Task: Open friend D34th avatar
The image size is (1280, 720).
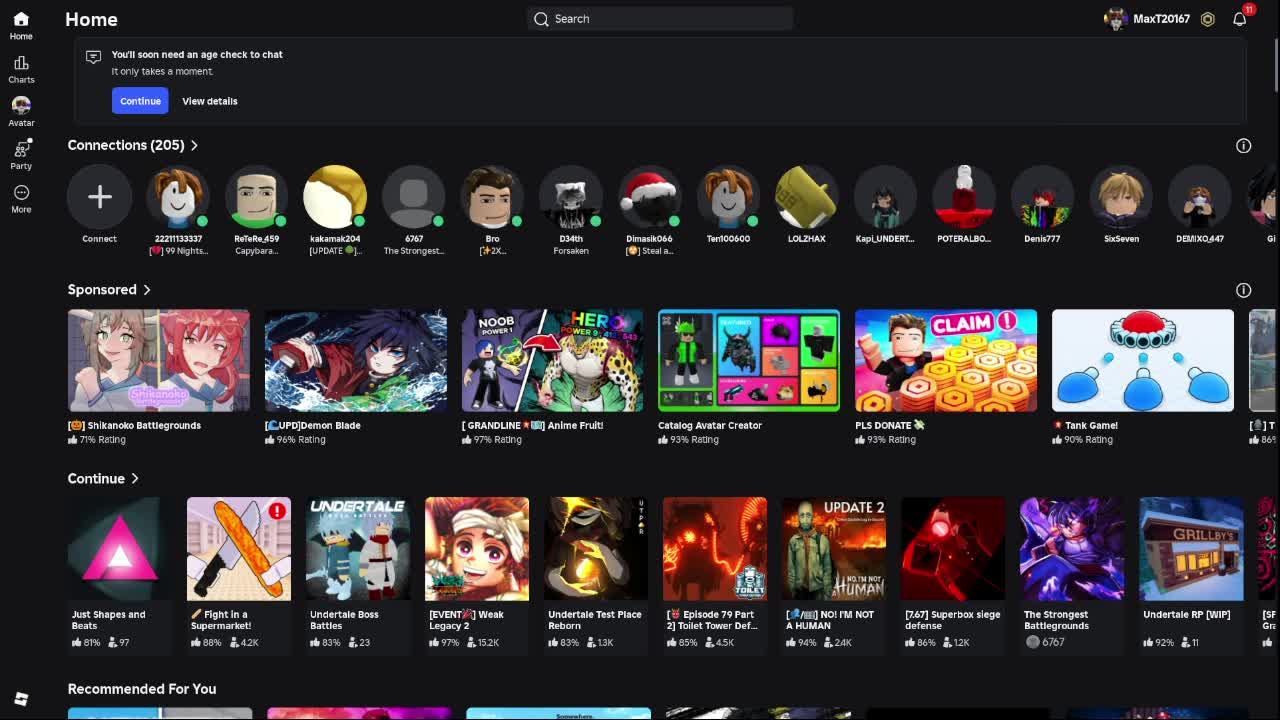Action: [571, 197]
